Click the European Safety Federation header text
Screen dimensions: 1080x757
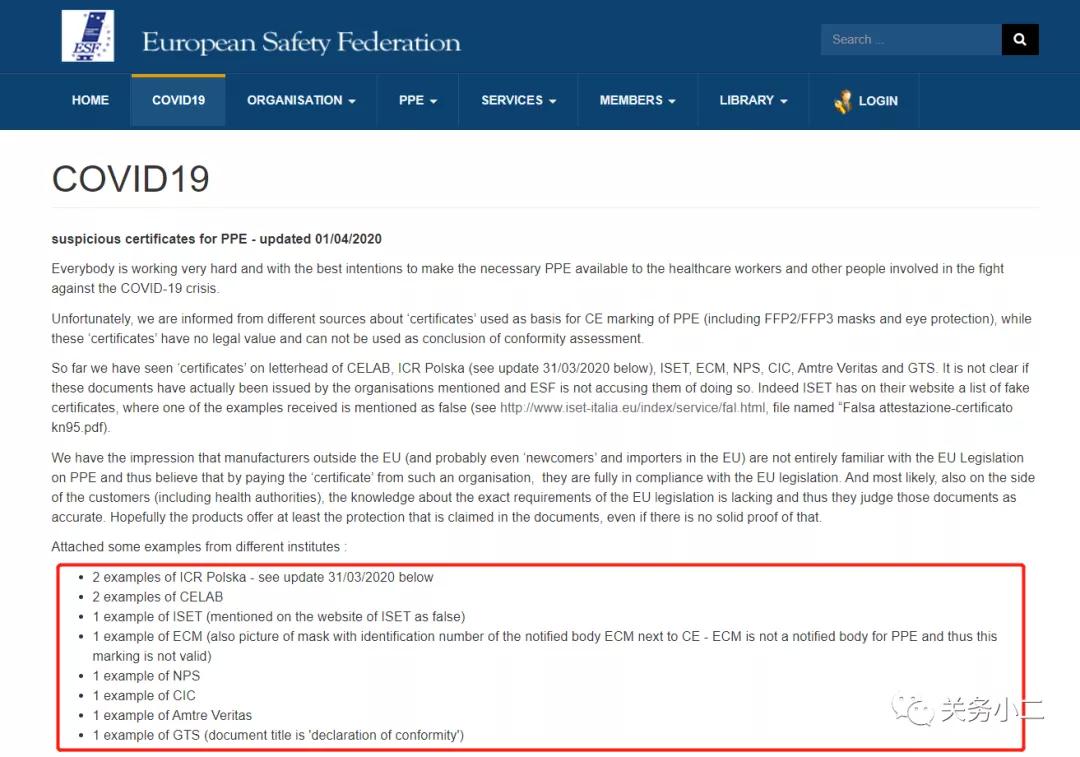tap(302, 40)
